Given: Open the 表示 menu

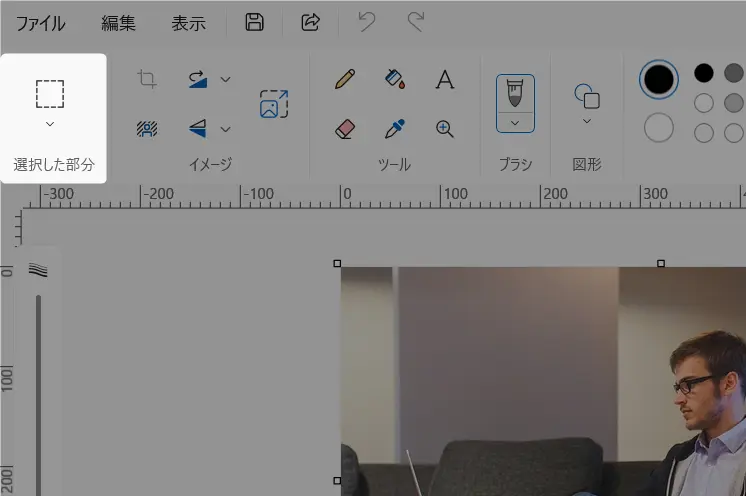Looking at the screenshot, I should coord(188,23).
